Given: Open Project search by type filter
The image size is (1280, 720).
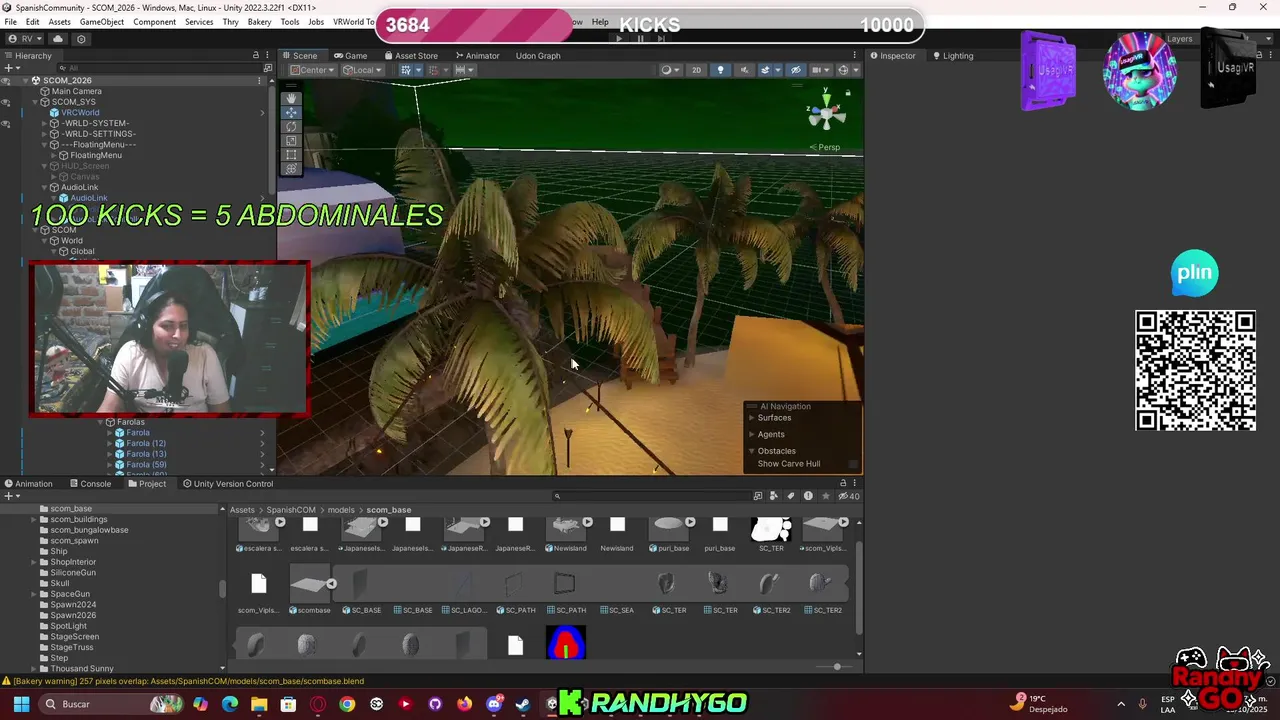Looking at the screenshot, I should click(775, 496).
